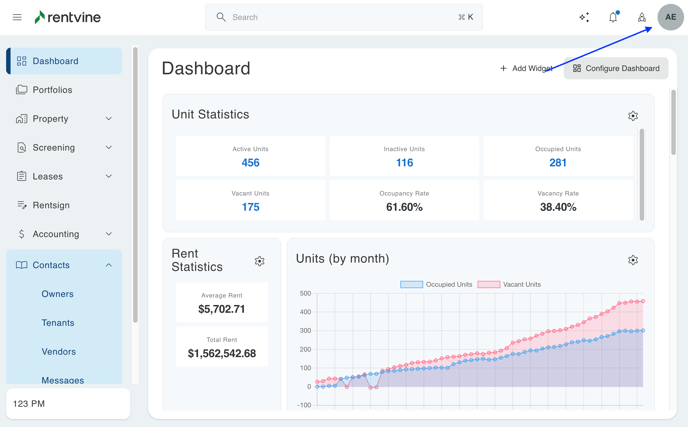Expand the Property menu chevron
The width and height of the screenshot is (688, 427).
point(109,119)
